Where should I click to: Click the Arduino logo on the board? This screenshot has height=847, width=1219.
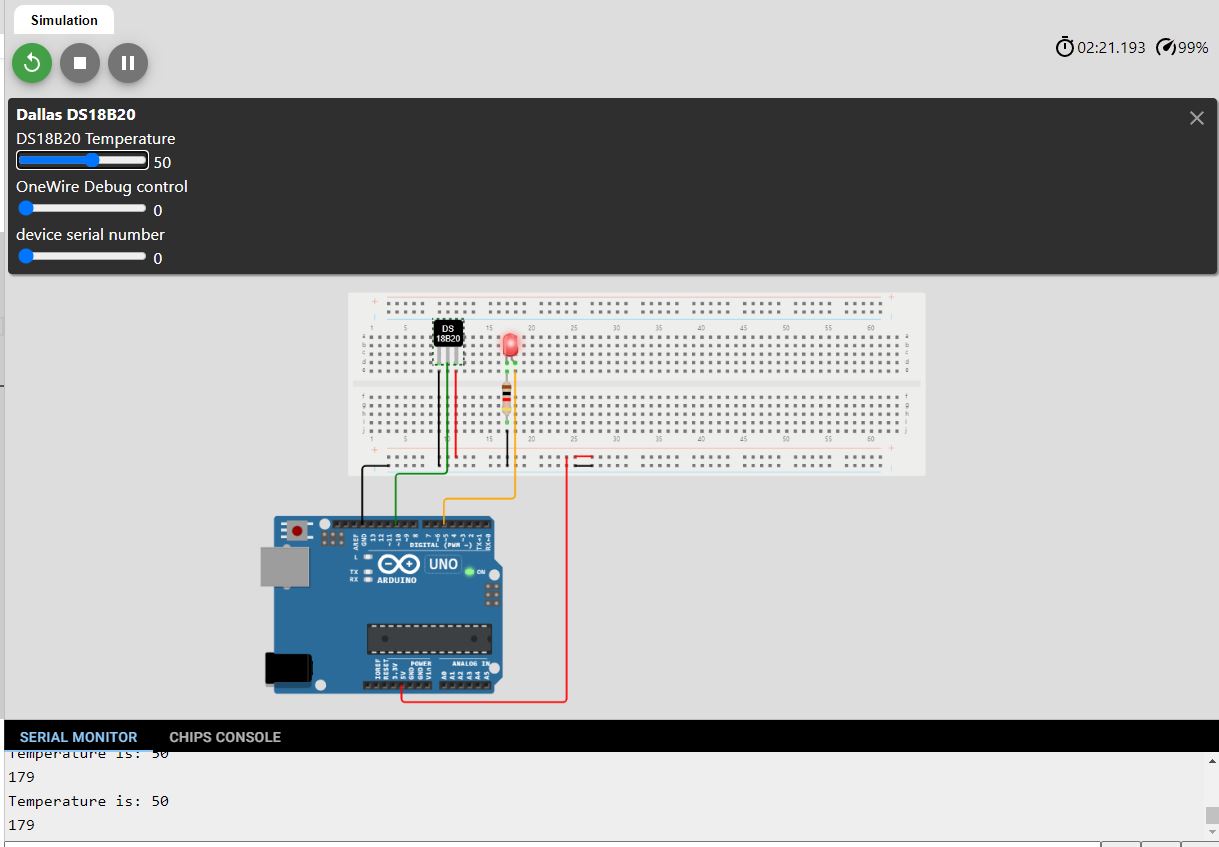pos(399,566)
